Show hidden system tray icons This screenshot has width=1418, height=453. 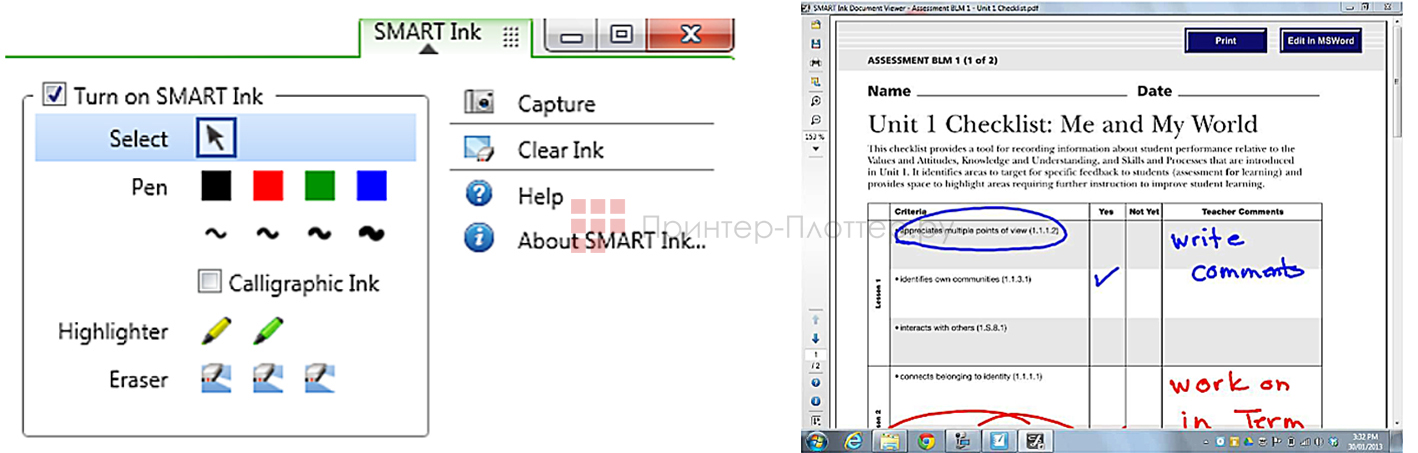tap(1208, 441)
